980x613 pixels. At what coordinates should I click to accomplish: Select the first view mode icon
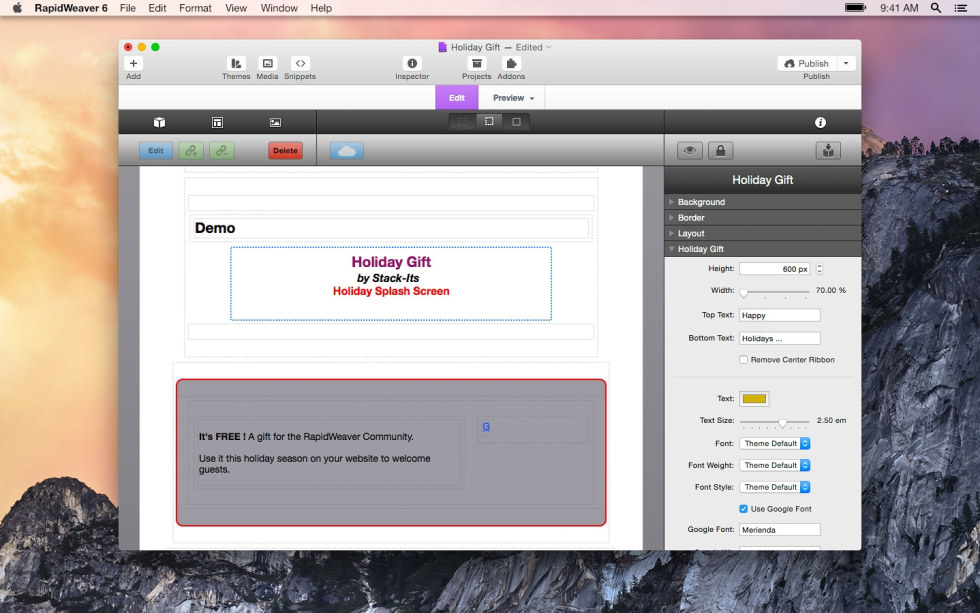462,122
